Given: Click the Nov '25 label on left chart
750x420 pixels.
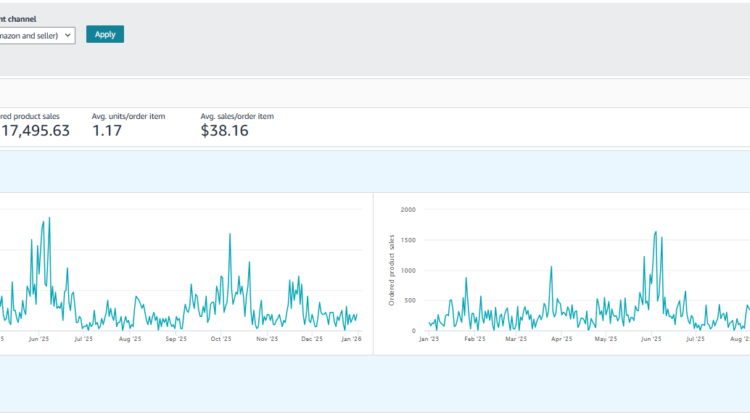Looking at the screenshot, I should pos(266,339).
